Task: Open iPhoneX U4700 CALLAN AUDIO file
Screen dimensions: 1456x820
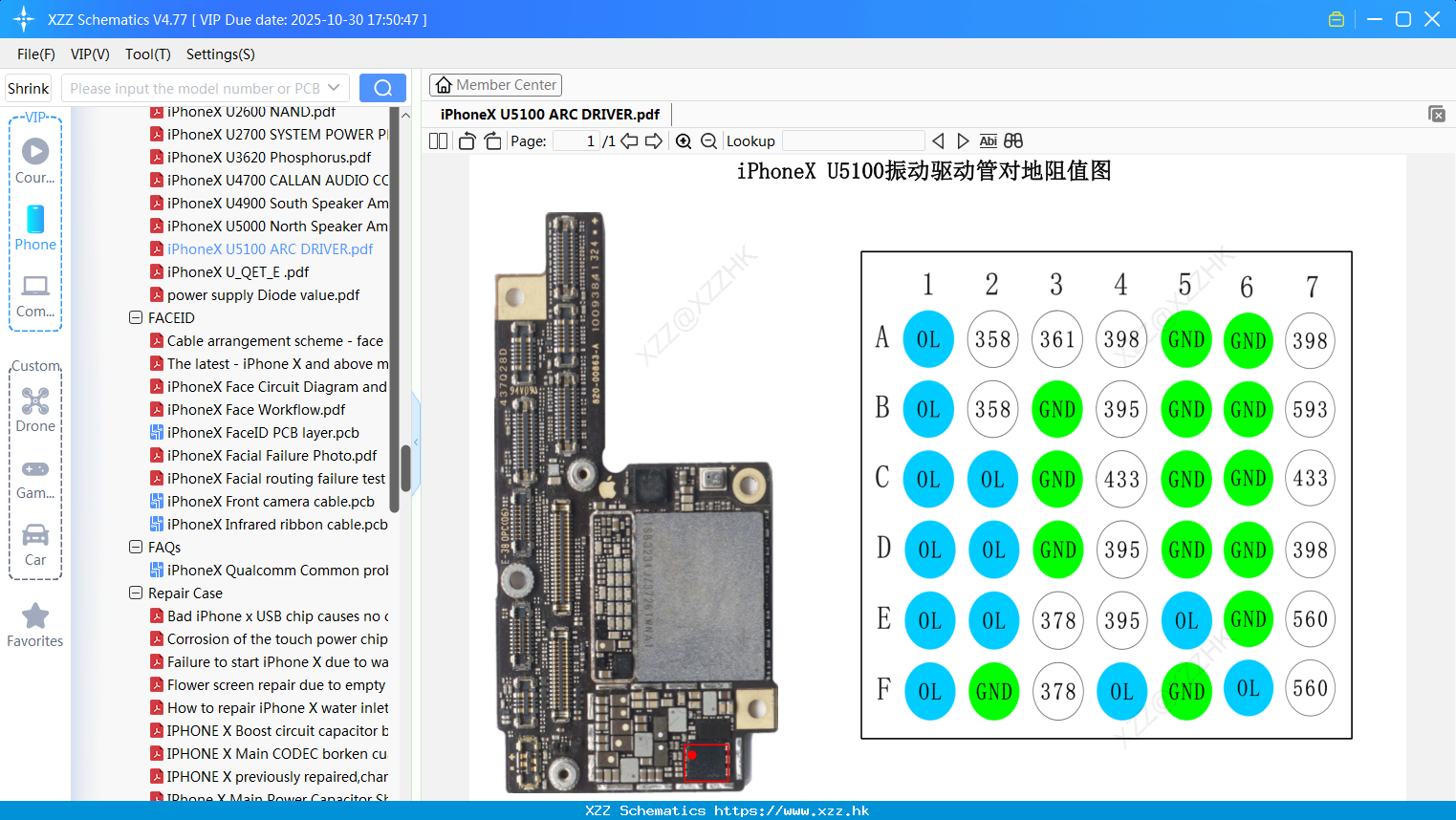Action: (277, 180)
